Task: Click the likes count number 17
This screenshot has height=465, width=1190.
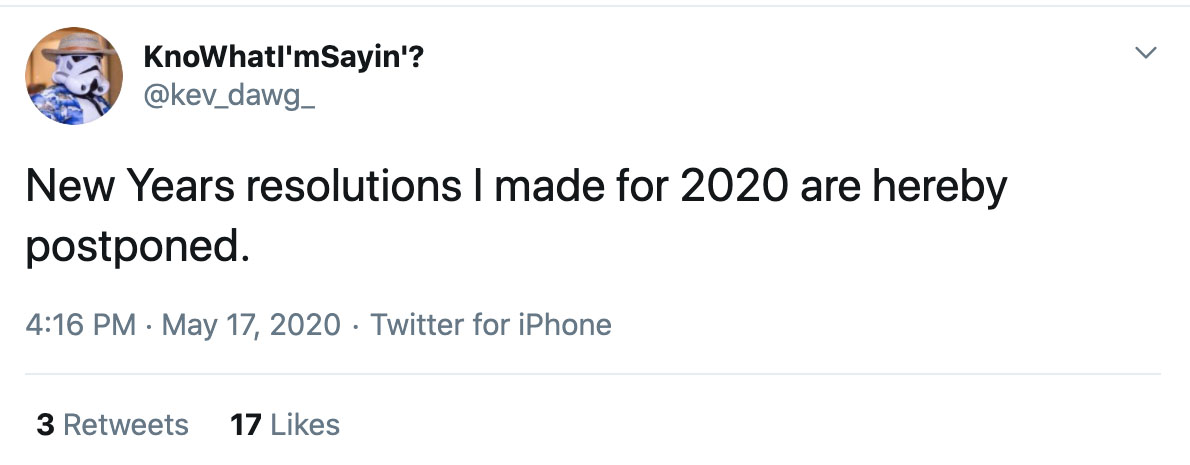Action: point(245,425)
